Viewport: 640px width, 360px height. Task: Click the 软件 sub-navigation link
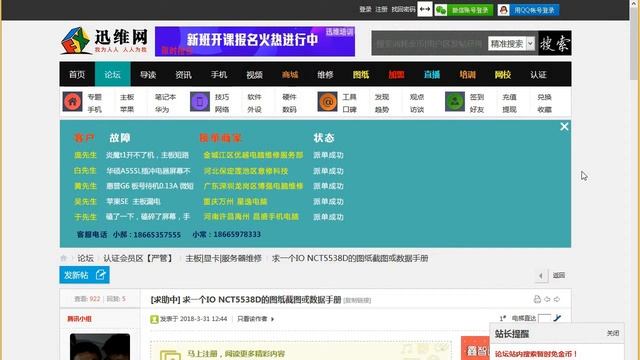[254, 97]
